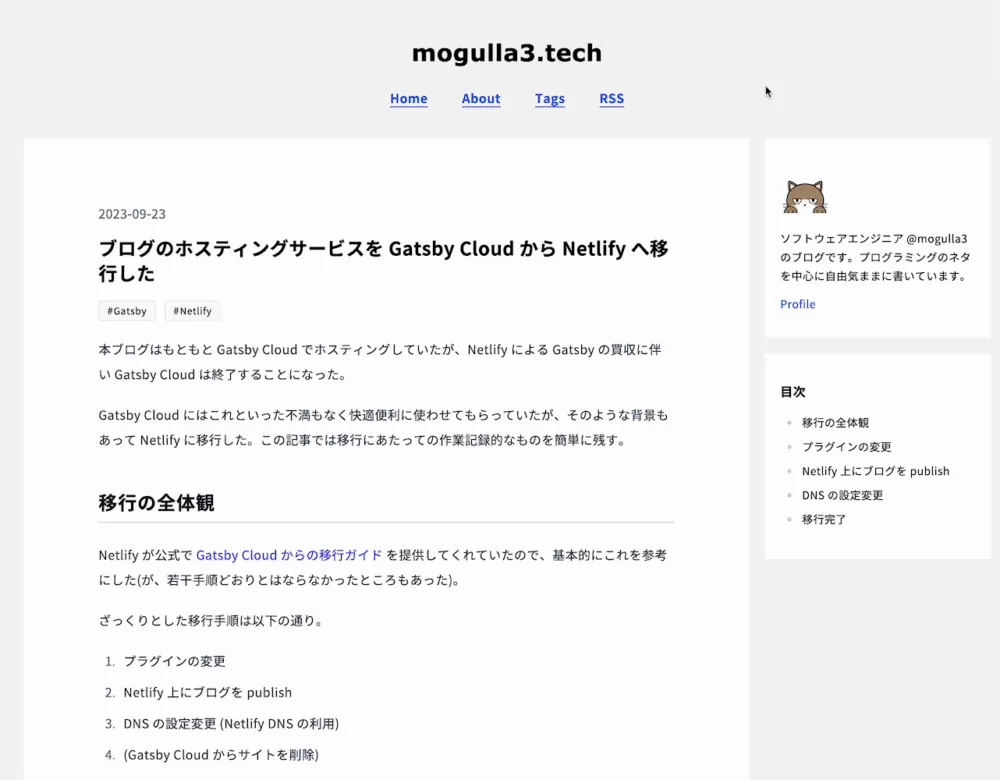Jump to 移行完了 in table of contents

824,520
